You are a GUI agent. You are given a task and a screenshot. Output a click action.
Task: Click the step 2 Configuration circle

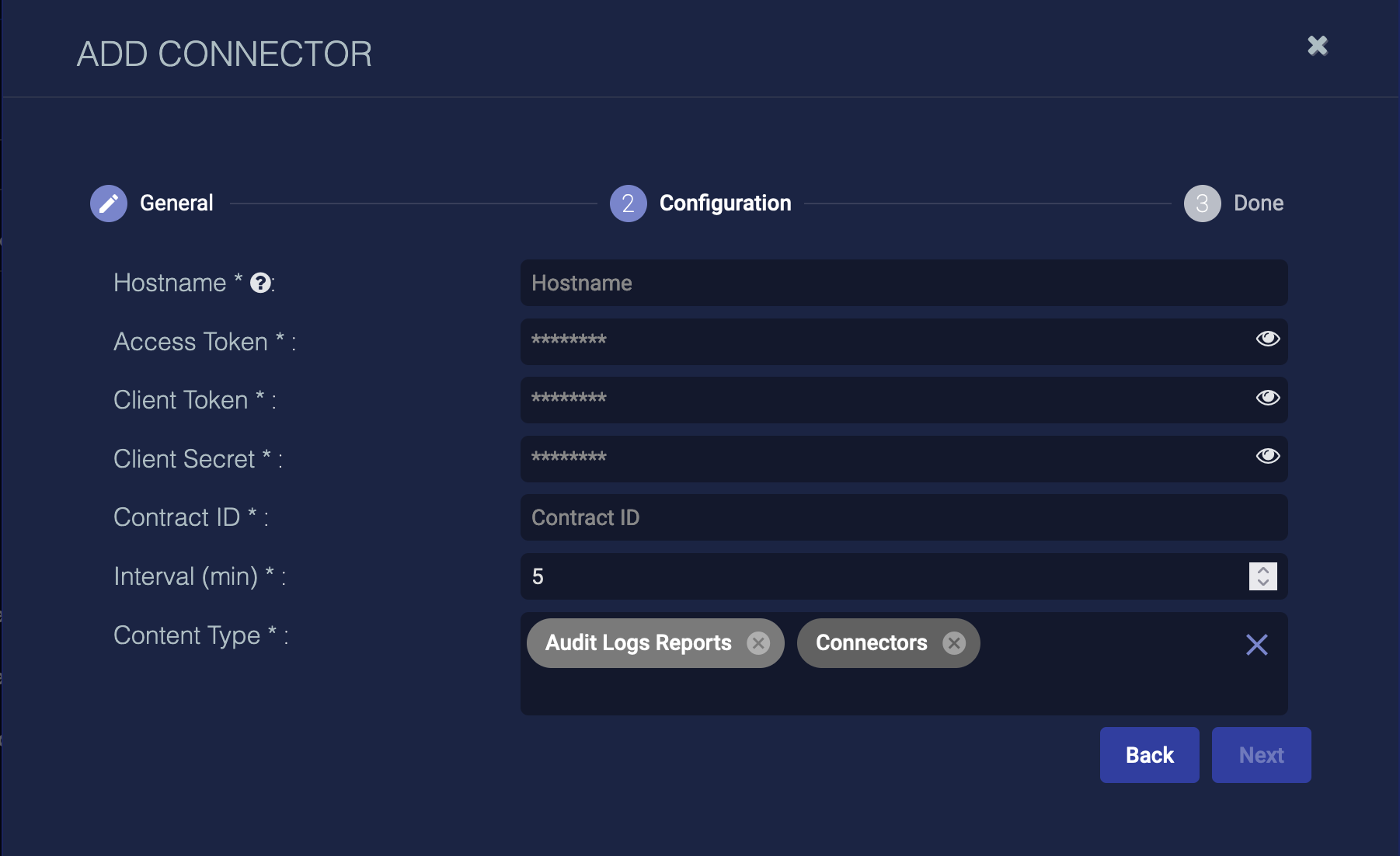point(628,204)
